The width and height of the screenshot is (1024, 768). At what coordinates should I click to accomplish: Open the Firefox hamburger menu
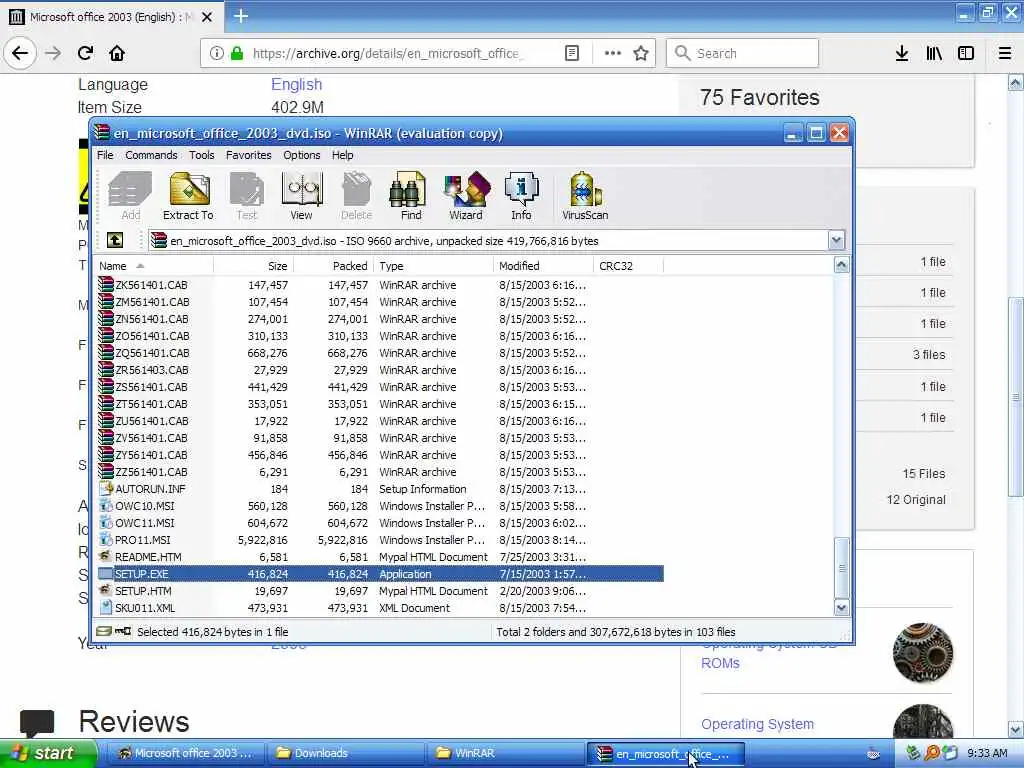click(x=1005, y=53)
